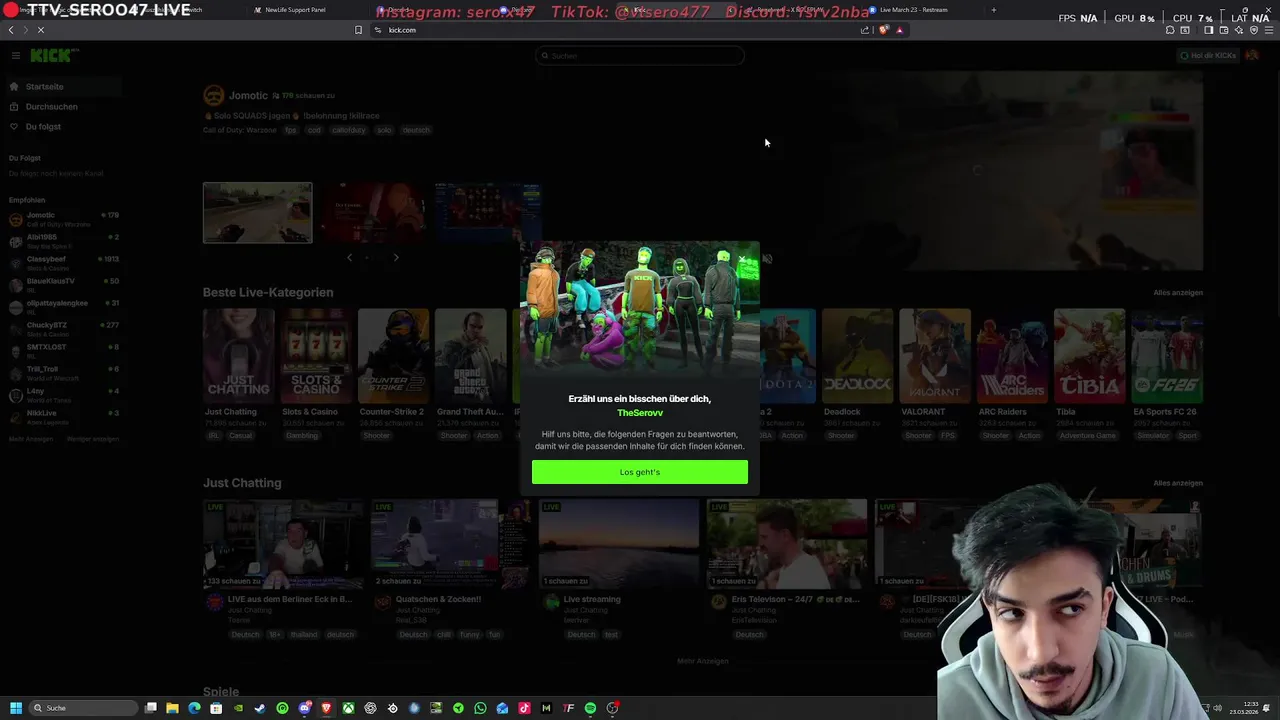The height and width of the screenshot is (720, 1280).
Task: Stop page loading with the X button
Action: (x=40, y=30)
